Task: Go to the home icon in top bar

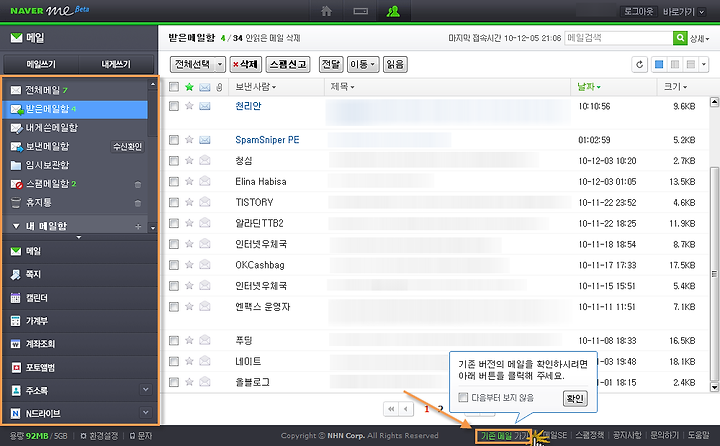Action: [326, 11]
